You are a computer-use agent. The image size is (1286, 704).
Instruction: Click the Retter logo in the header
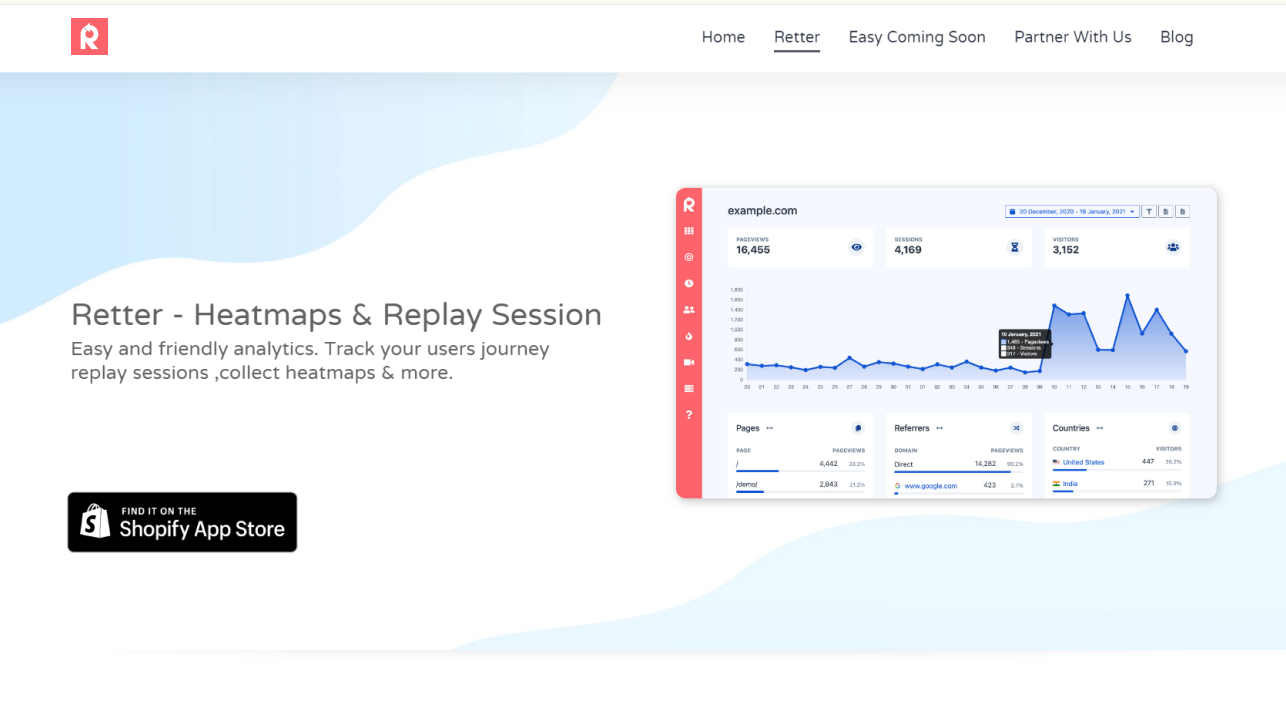(x=89, y=37)
